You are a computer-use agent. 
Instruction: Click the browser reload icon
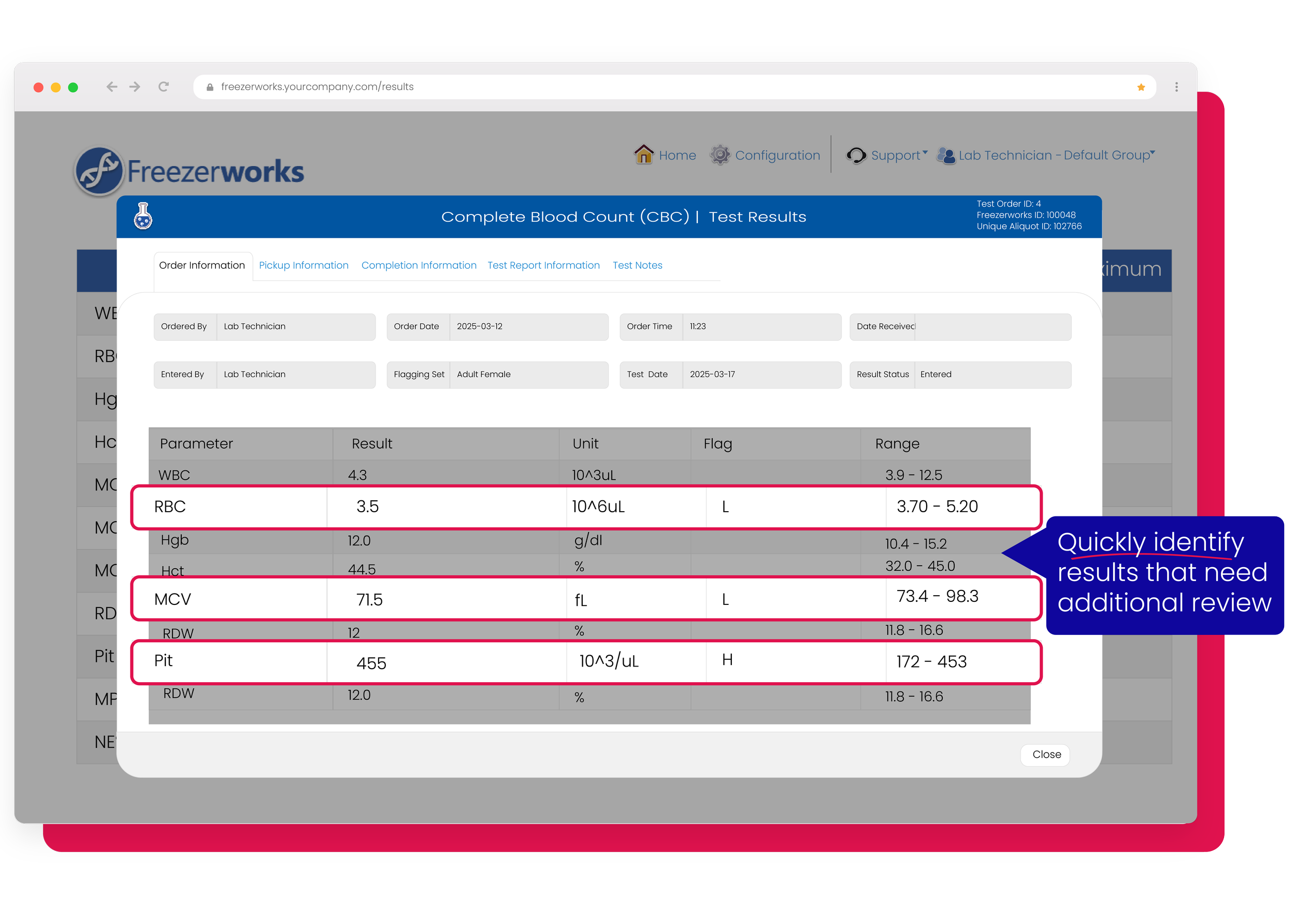164,86
